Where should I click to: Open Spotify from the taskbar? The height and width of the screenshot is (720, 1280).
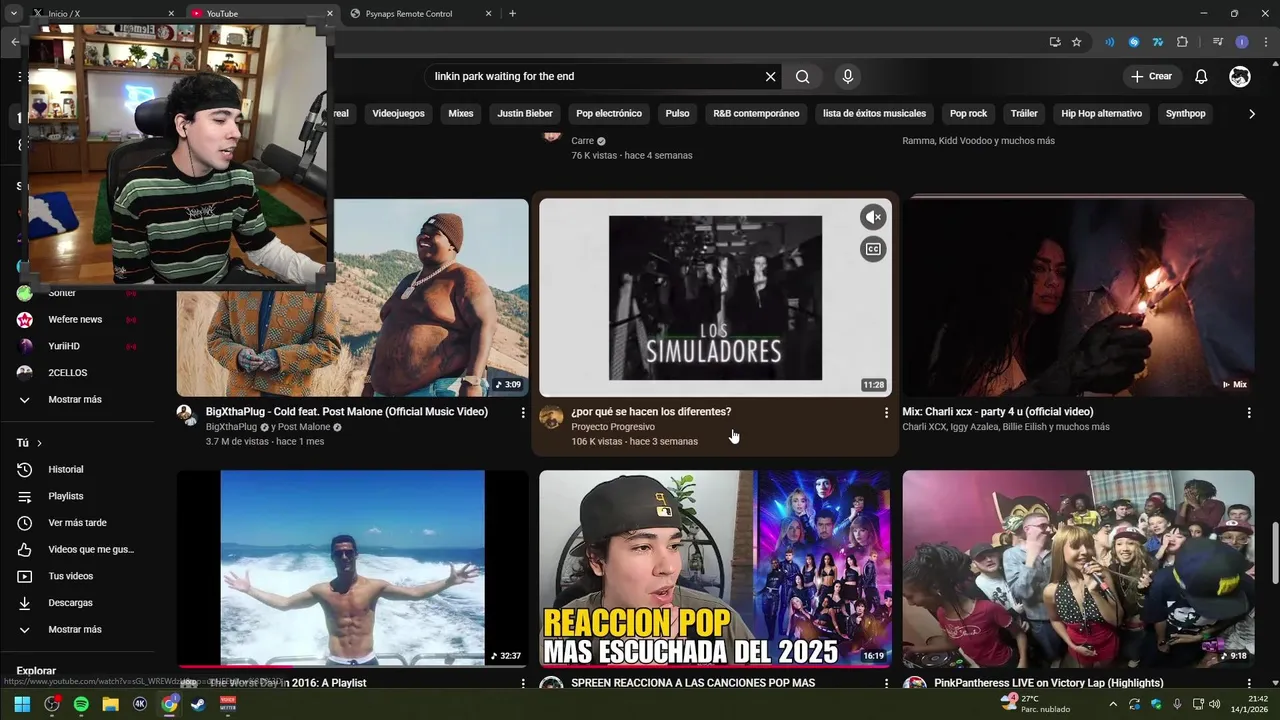[x=81, y=704]
